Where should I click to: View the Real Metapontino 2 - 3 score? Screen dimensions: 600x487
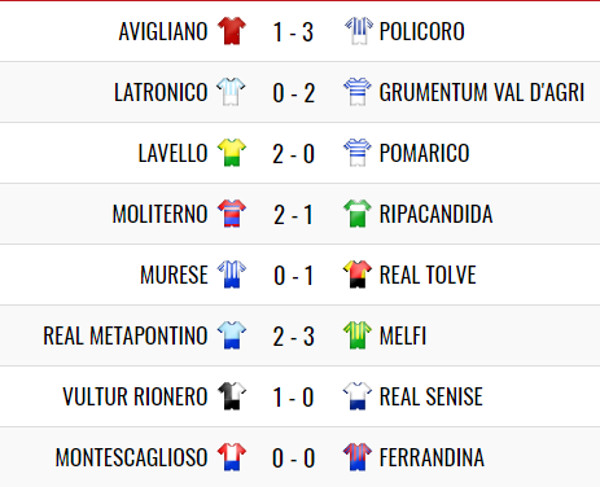click(293, 336)
